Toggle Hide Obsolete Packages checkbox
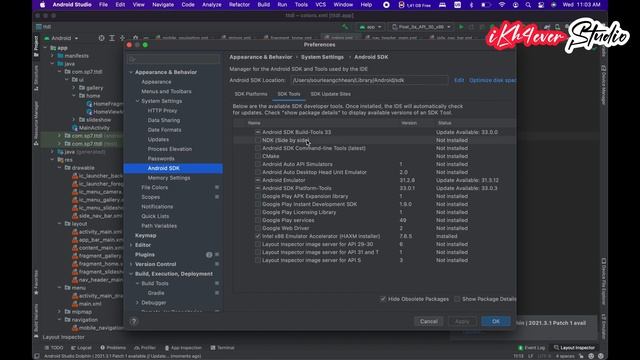 (383, 299)
